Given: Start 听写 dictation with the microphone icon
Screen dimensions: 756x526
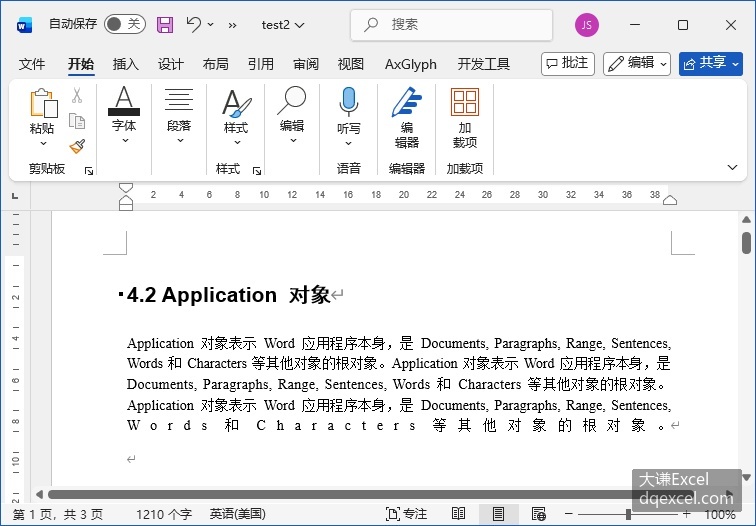Looking at the screenshot, I should [x=349, y=102].
